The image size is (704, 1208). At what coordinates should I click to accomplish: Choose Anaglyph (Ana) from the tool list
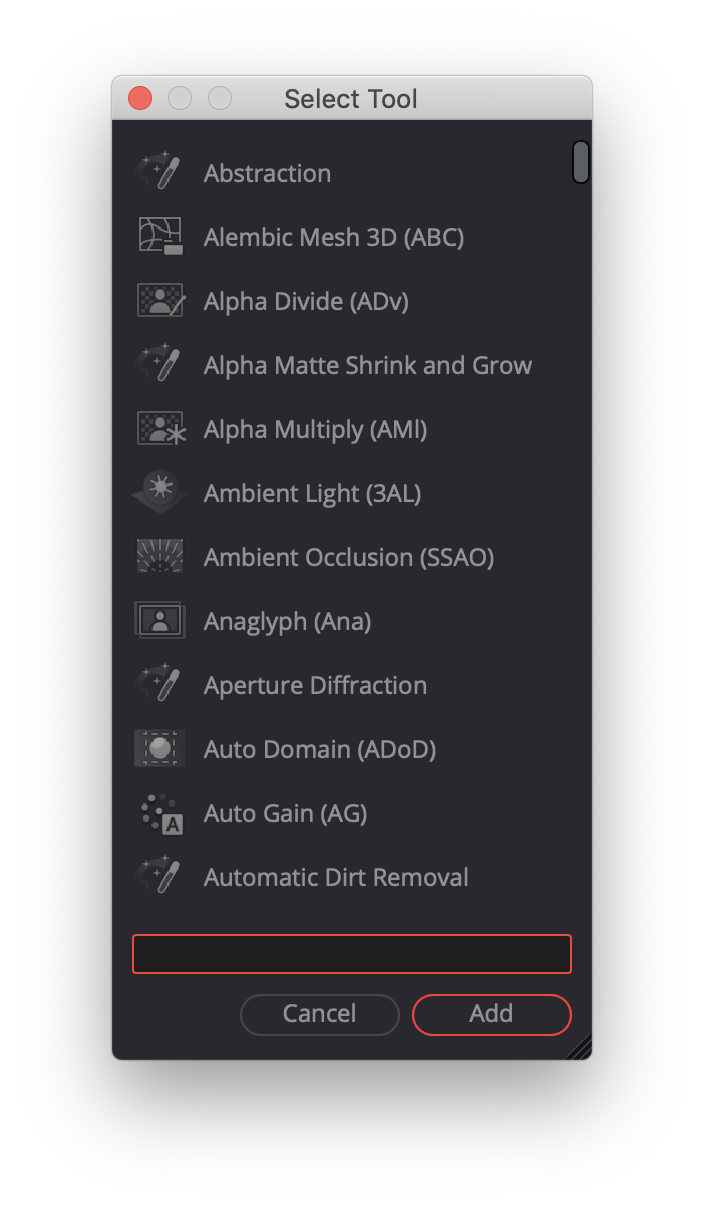point(287,620)
